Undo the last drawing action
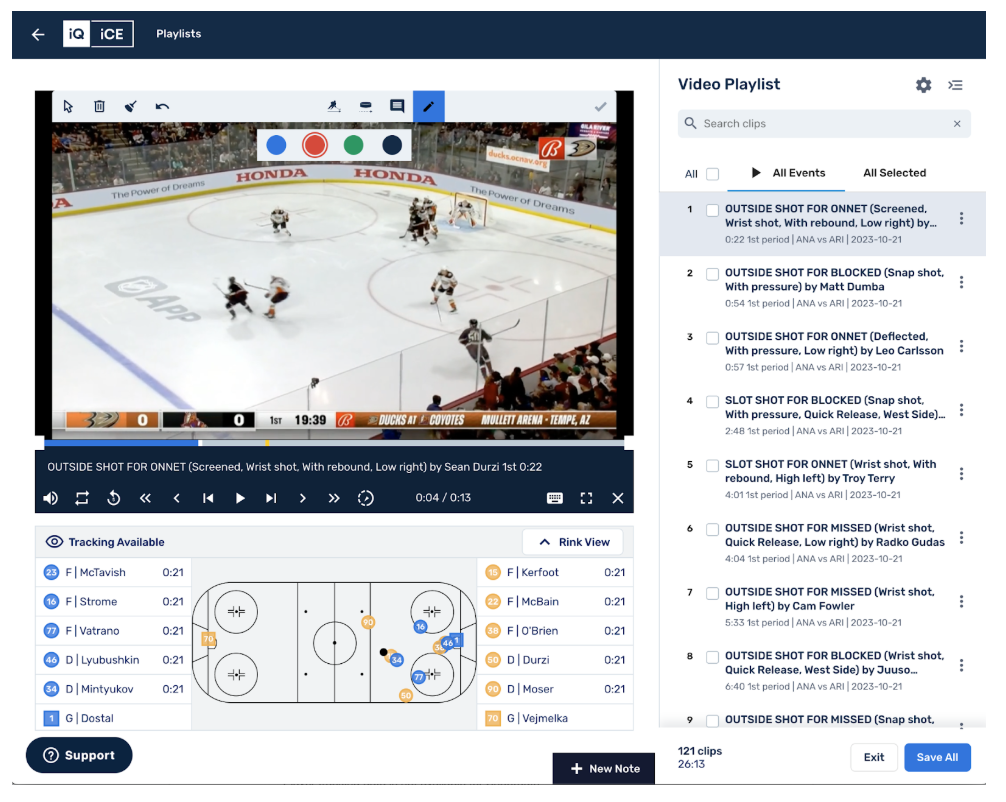The width and height of the screenshot is (1006, 802). coord(162,107)
